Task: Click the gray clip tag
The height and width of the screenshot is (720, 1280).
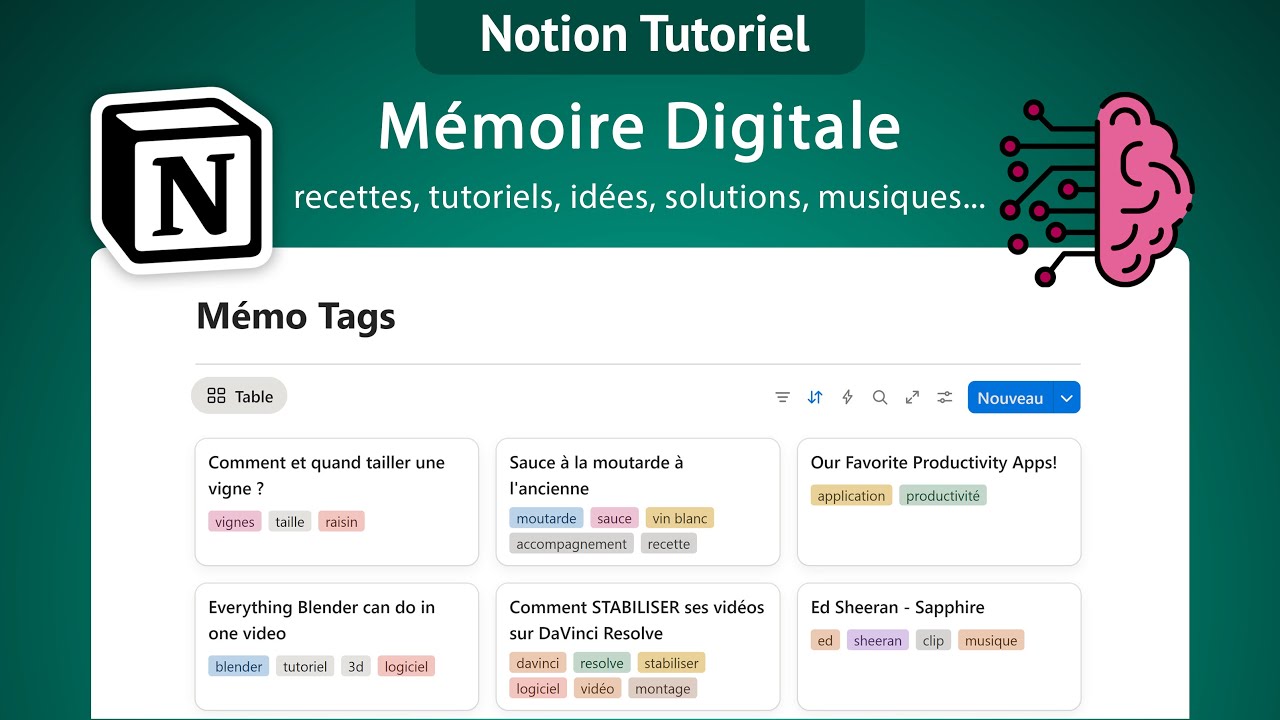Action: [x=934, y=640]
